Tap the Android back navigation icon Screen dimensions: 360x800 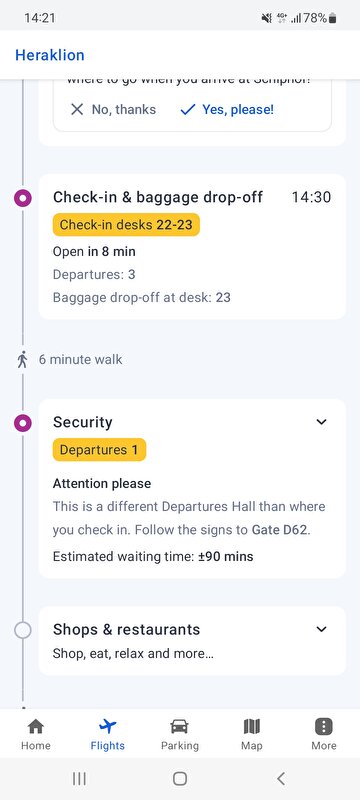(280, 778)
